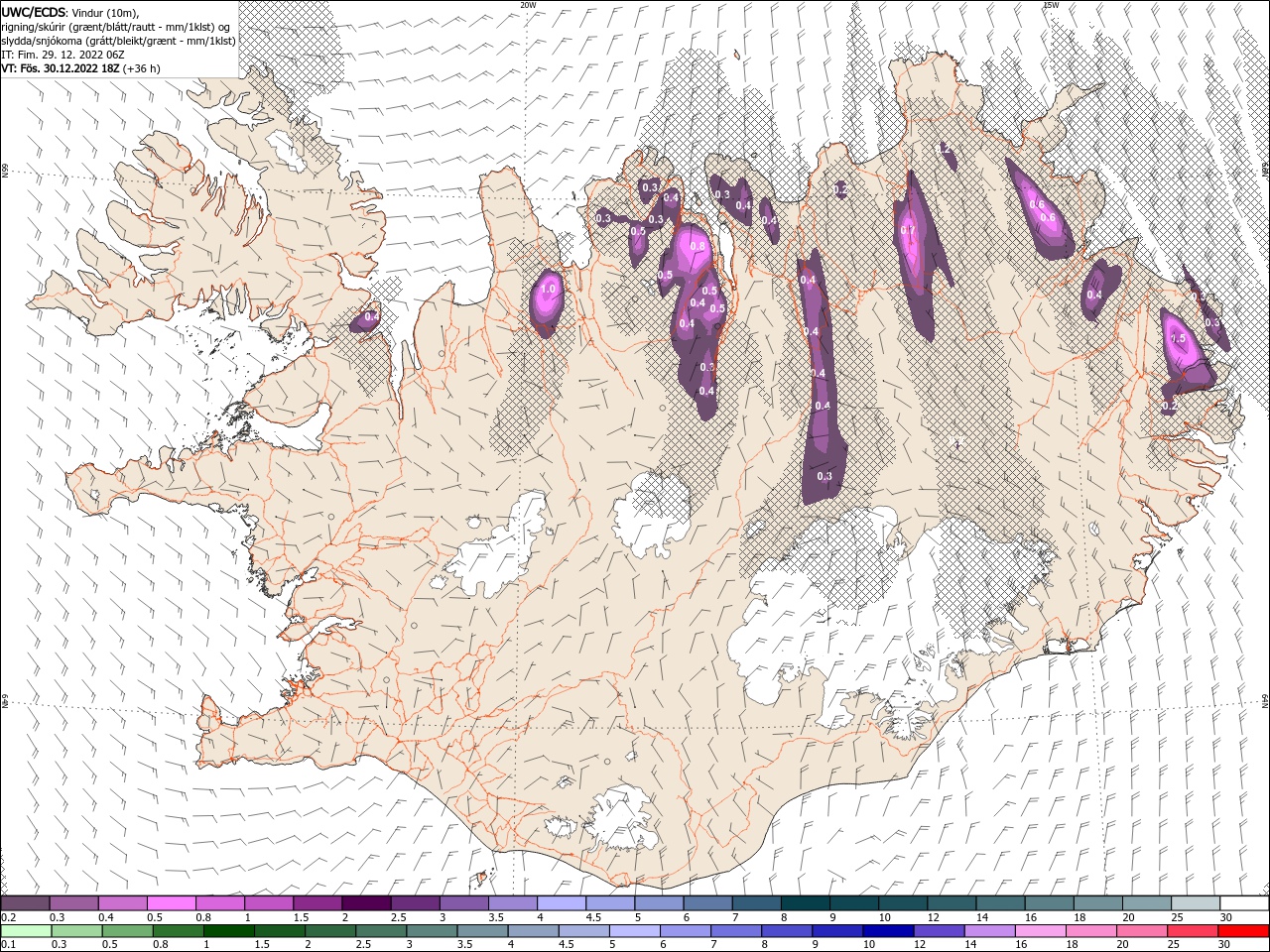
Task: Select the top-row swatch between 12 and 14
Action: click(952, 902)
